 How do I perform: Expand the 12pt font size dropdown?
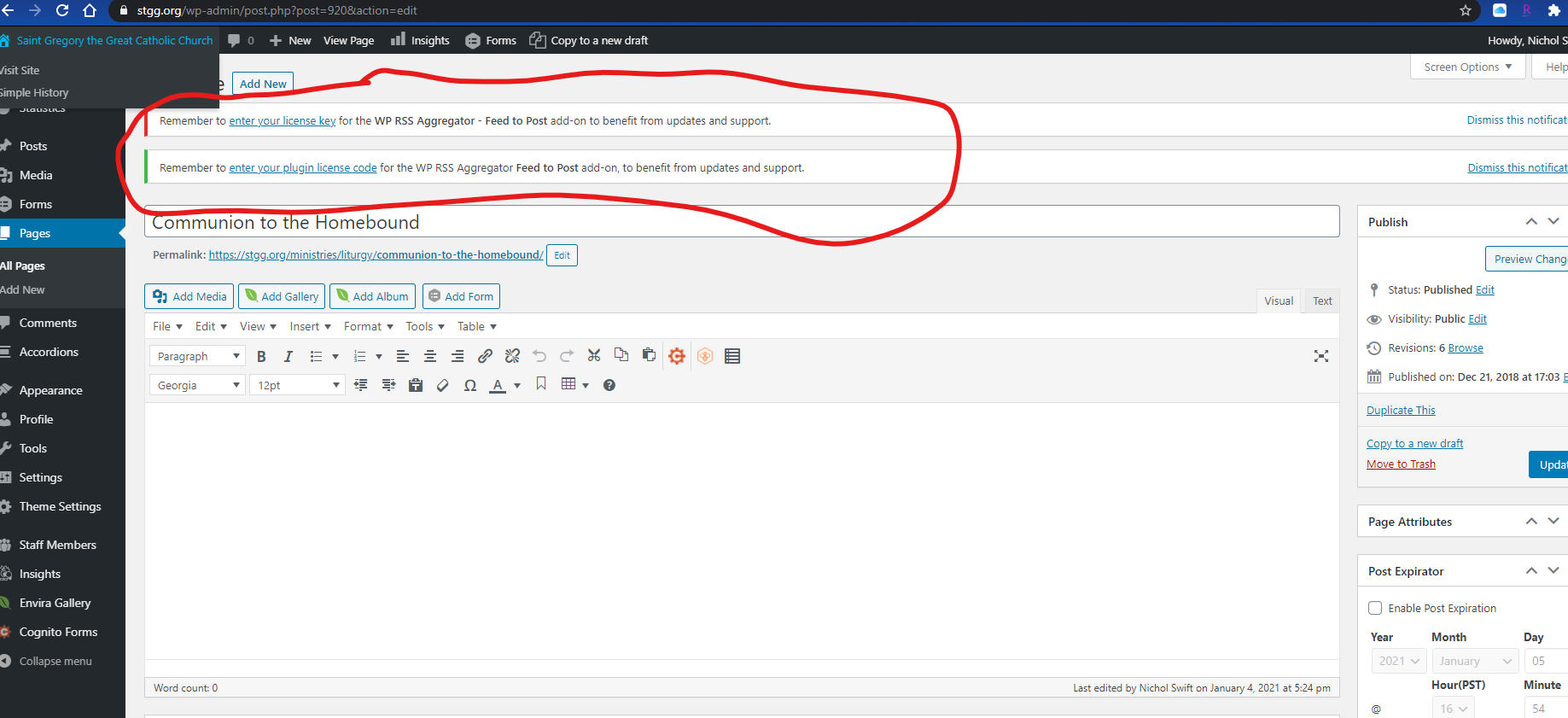(x=297, y=386)
